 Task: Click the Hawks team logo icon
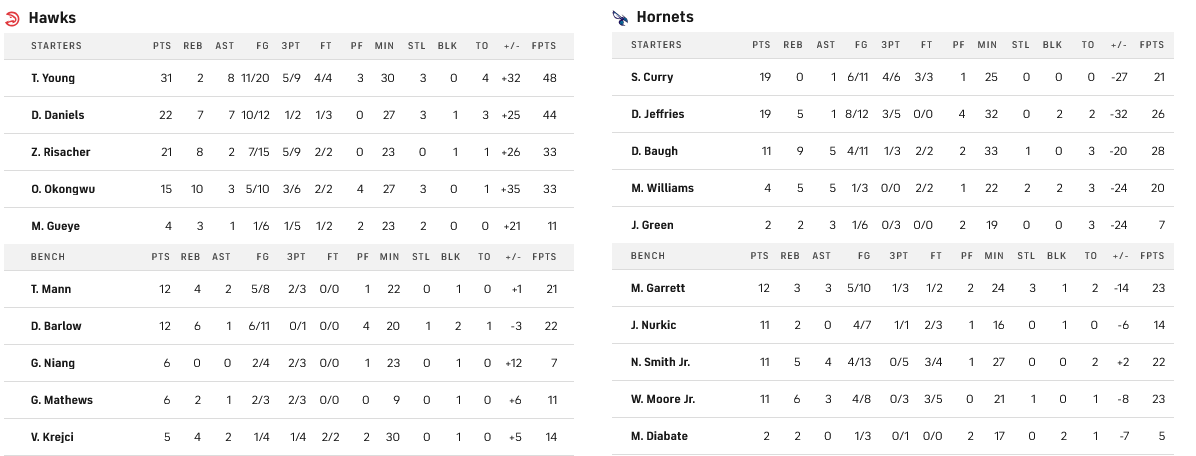[13, 18]
